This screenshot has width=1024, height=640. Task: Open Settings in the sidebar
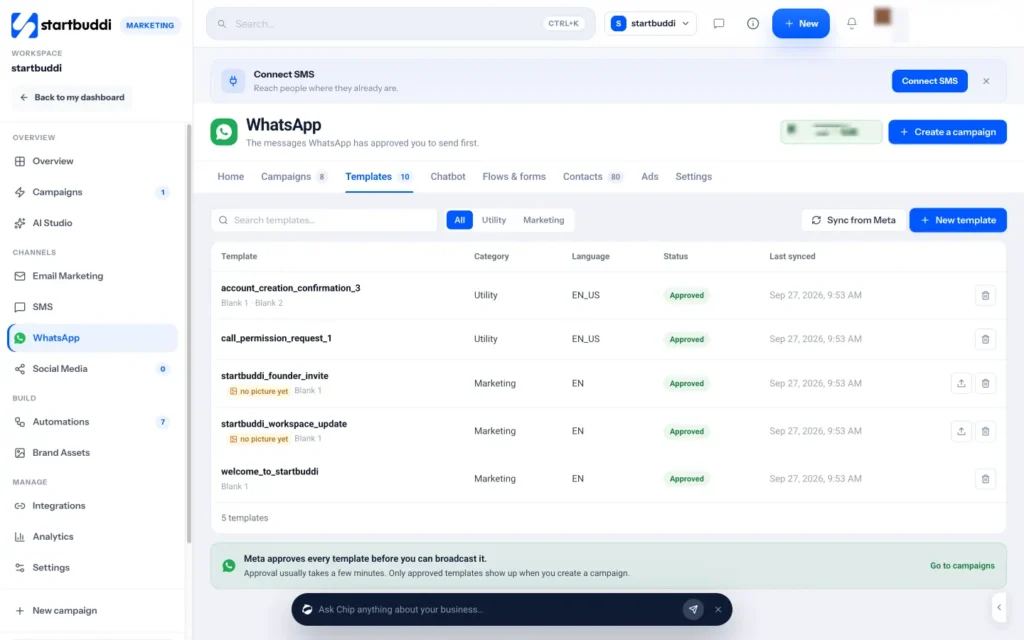tap(92, 568)
